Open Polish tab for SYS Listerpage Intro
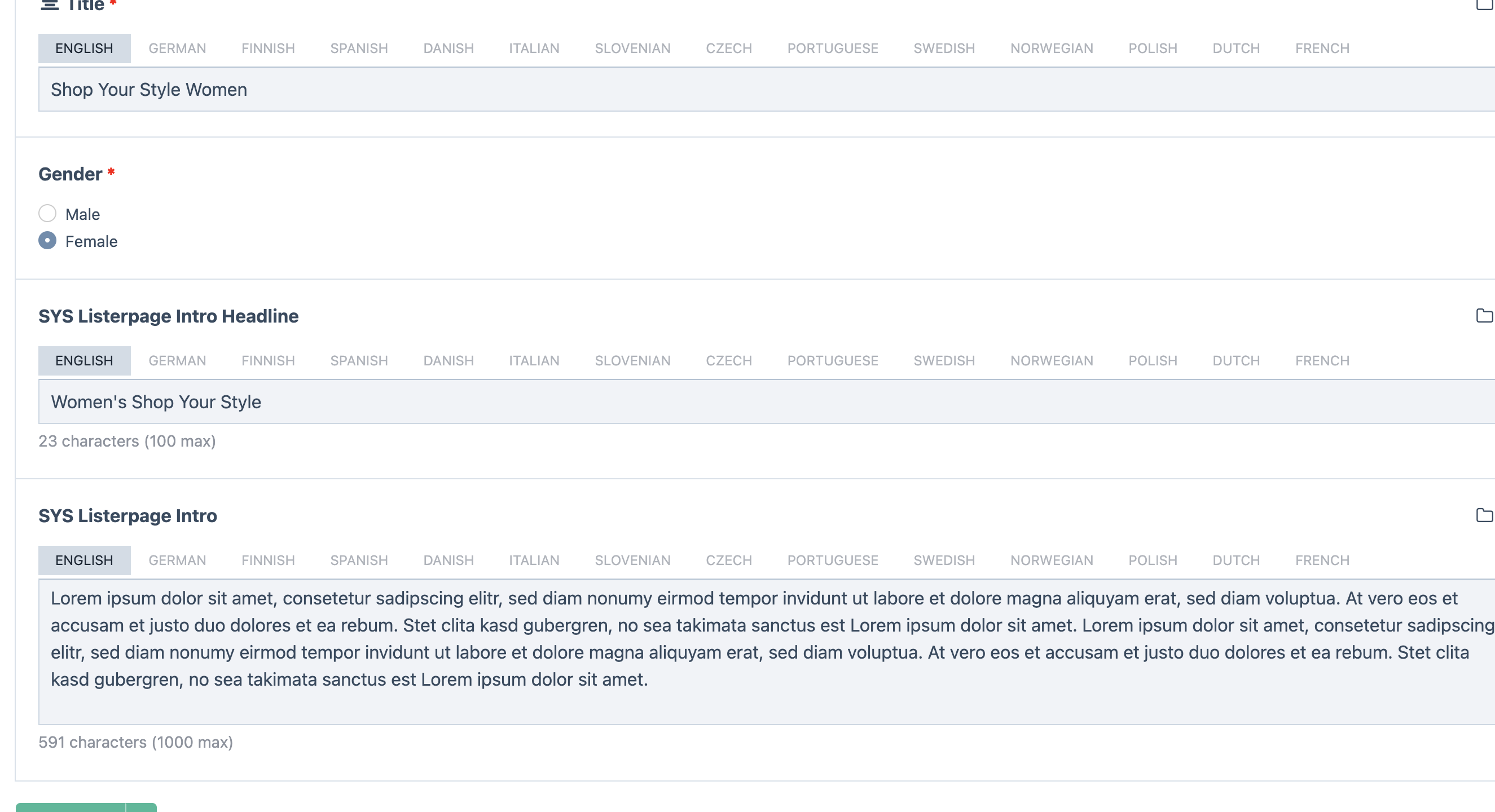Screen dimensions: 1495x812 1153,561
